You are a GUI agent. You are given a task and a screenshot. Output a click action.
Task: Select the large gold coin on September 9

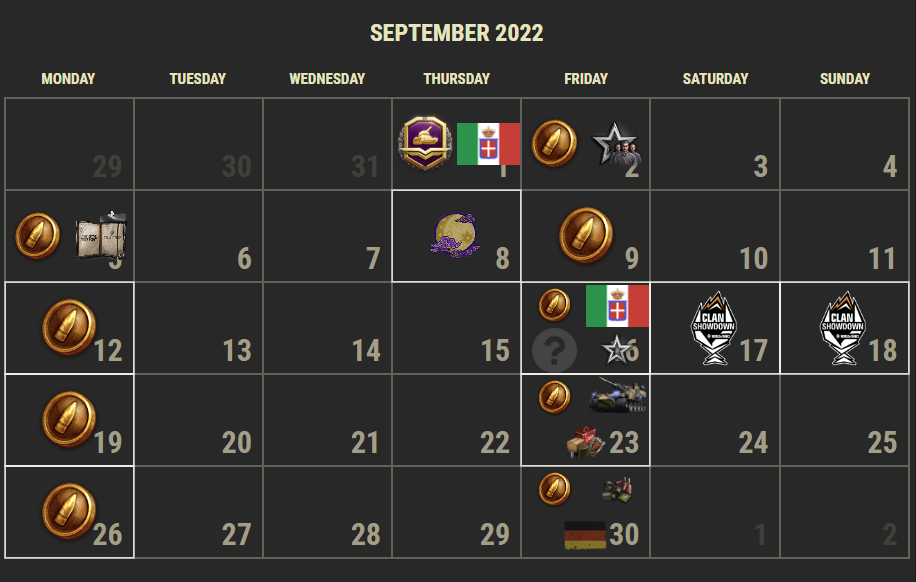(x=586, y=235)
